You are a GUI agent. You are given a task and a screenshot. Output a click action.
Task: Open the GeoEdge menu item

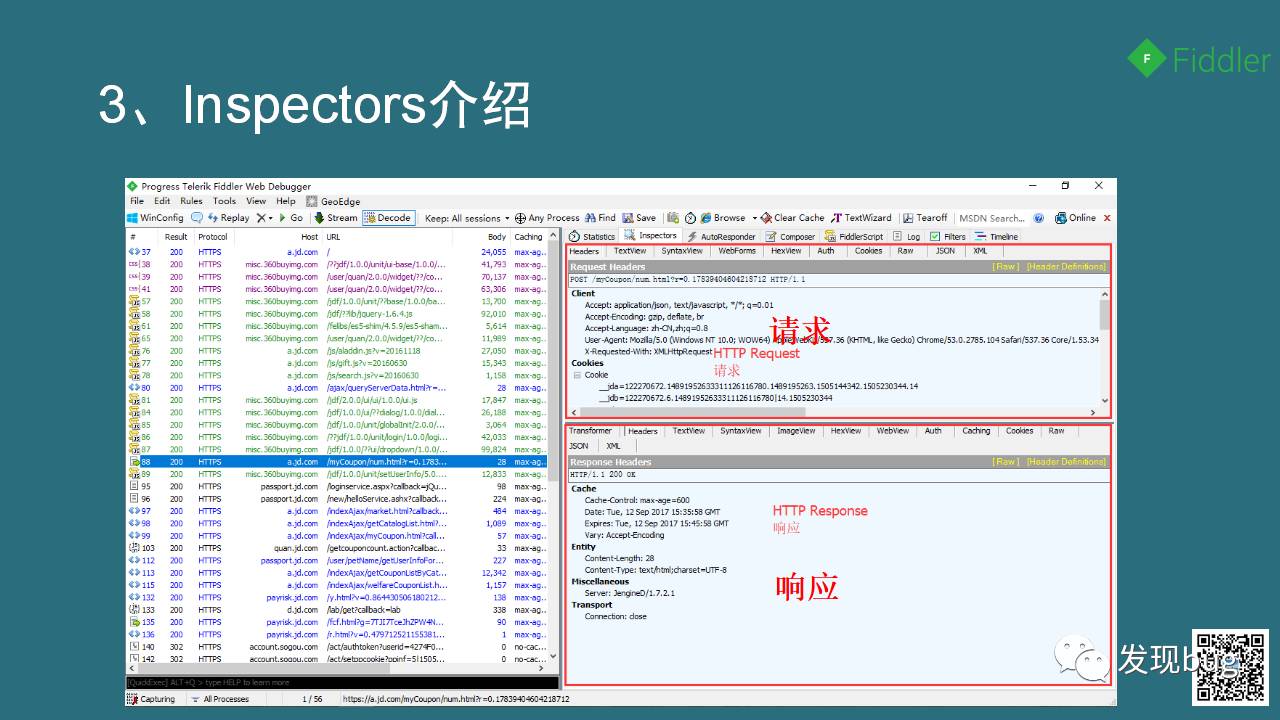(x=333, y=201)
